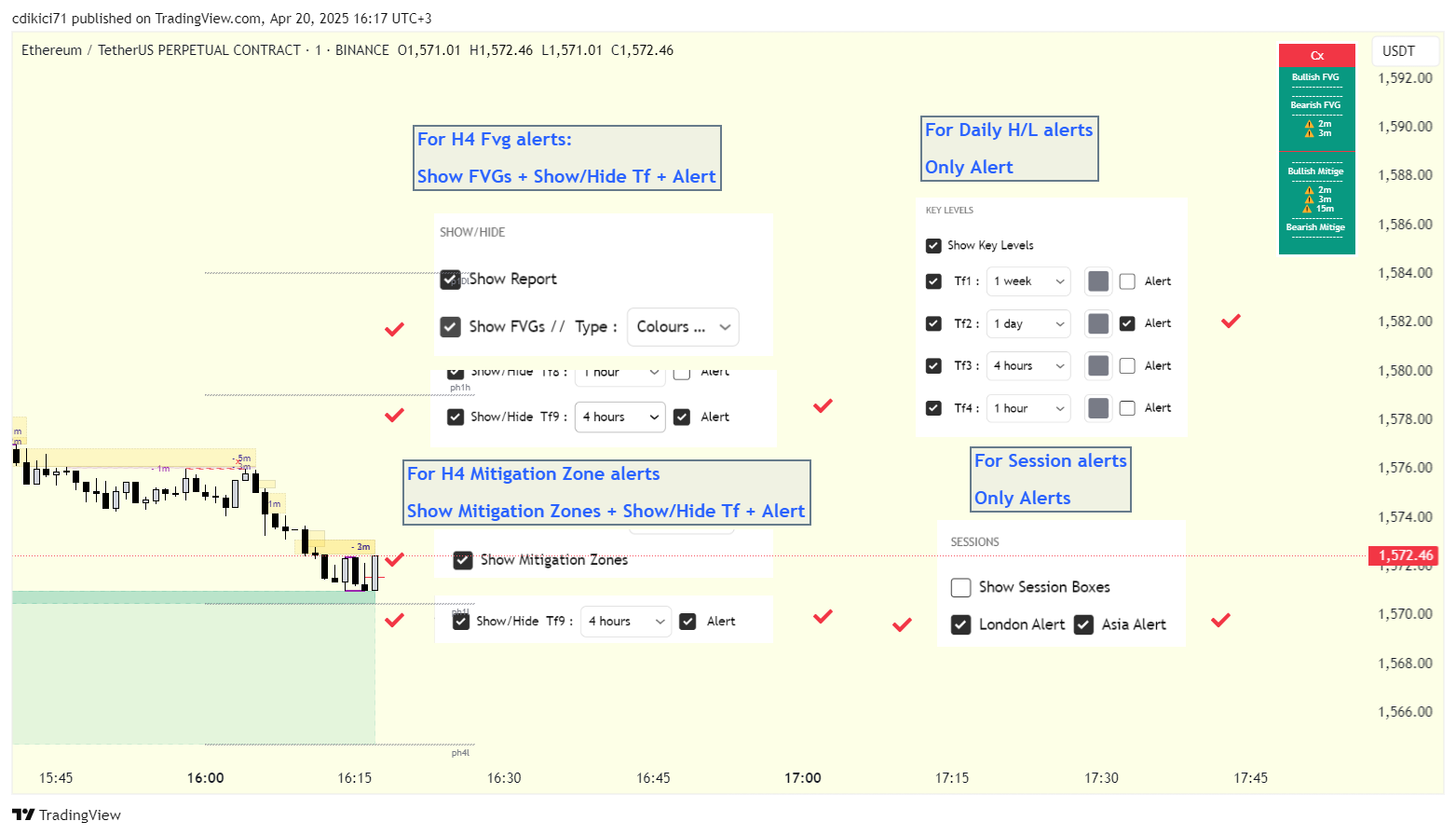This screenshot has height=835, width=1456.
Task: Click the Bearish Mitige table cell
Action: tap(1316, 227)
